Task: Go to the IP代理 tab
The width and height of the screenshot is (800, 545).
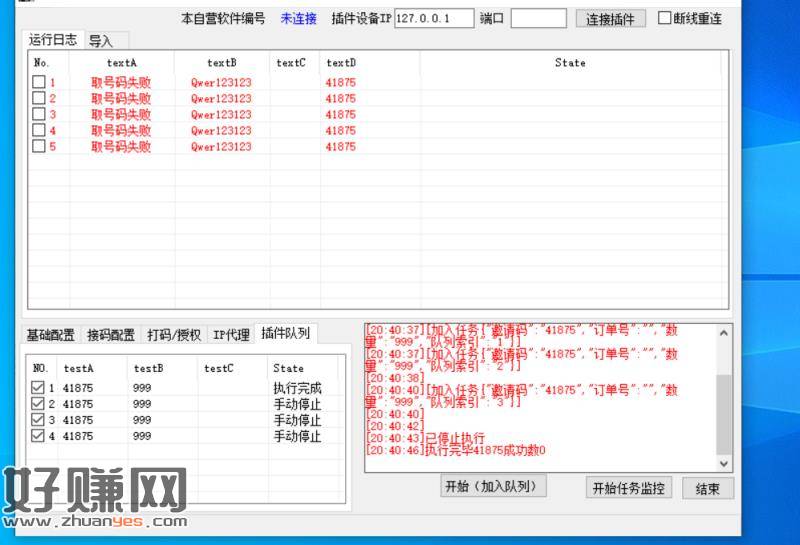Action: [x=231, y=335]
